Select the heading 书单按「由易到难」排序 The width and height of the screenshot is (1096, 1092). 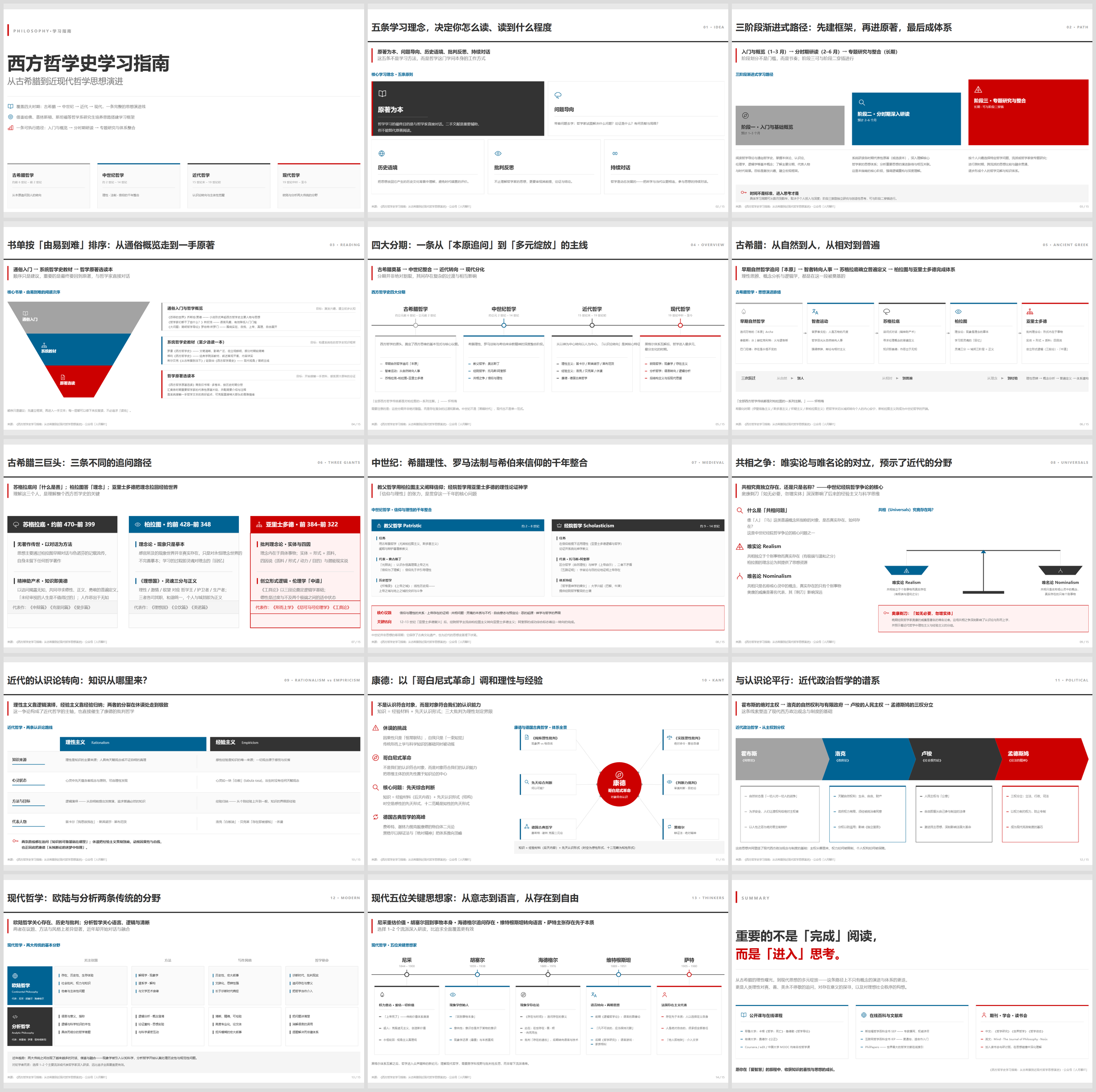coord(111,245)
